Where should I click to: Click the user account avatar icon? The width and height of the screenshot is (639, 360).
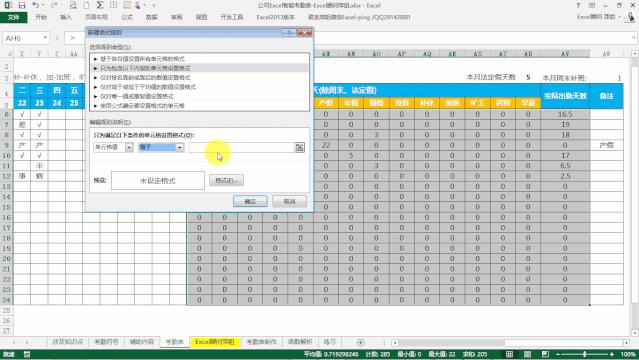click(631, 17)
